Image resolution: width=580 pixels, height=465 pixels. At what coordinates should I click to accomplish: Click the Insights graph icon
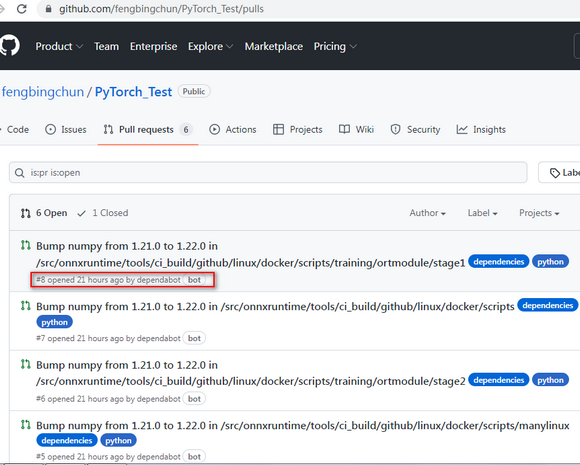click(x=462, y=129)
